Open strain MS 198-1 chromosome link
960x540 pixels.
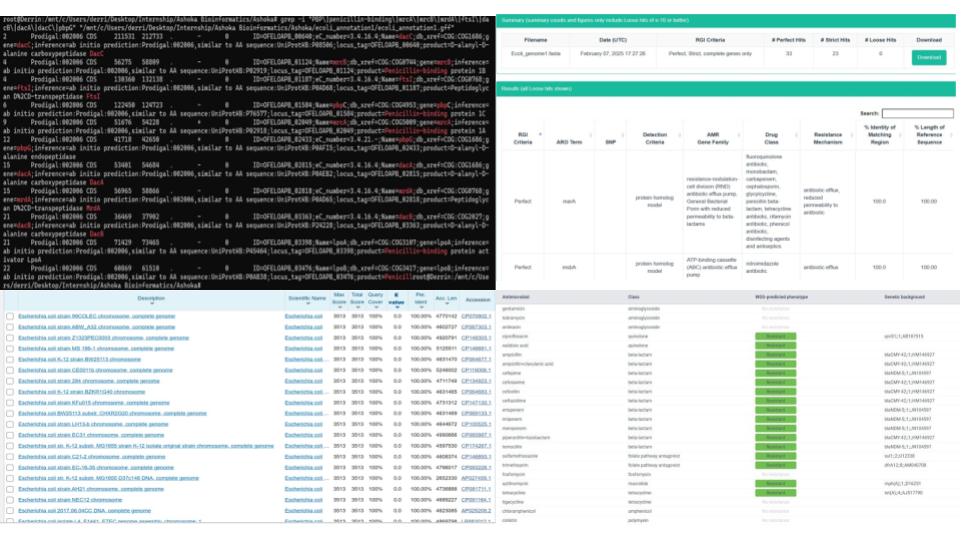pos(82,348)
